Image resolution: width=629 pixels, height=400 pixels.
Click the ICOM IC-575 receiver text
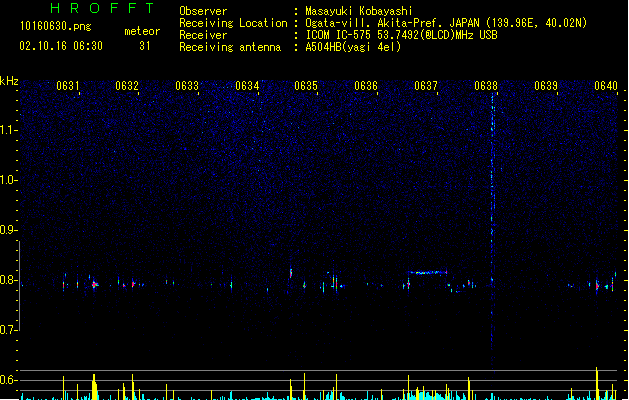point(402,35)
